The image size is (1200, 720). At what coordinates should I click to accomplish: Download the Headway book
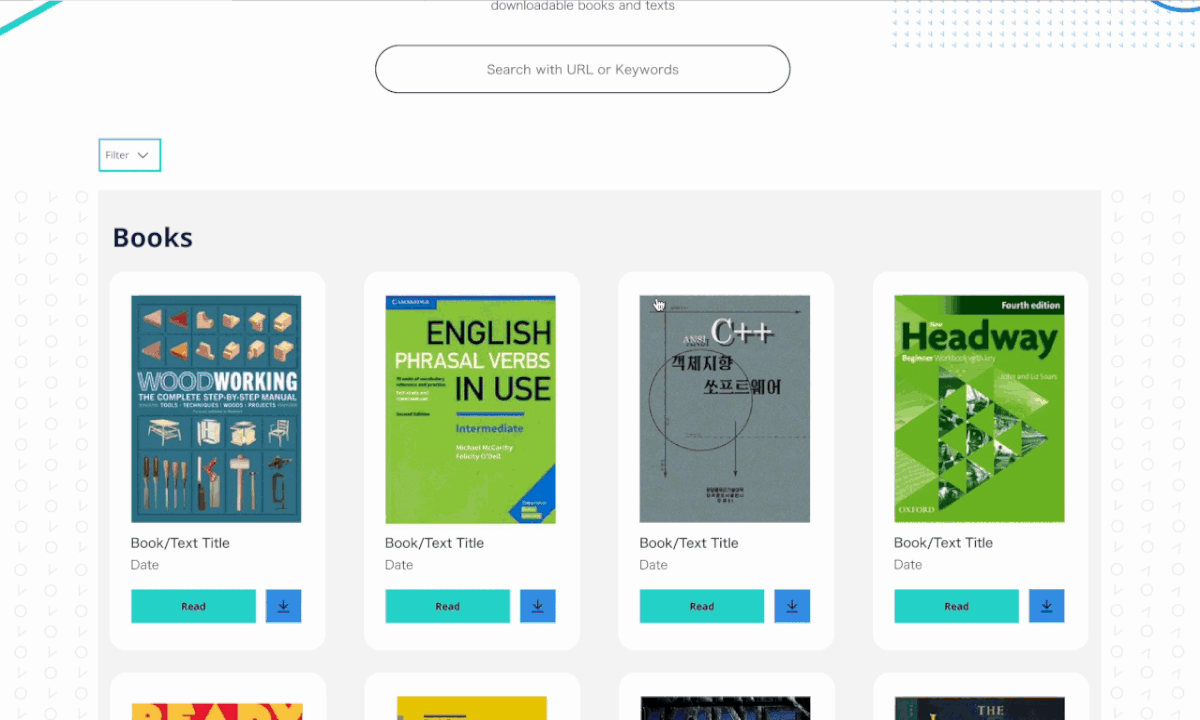[x=1046, y=606]
